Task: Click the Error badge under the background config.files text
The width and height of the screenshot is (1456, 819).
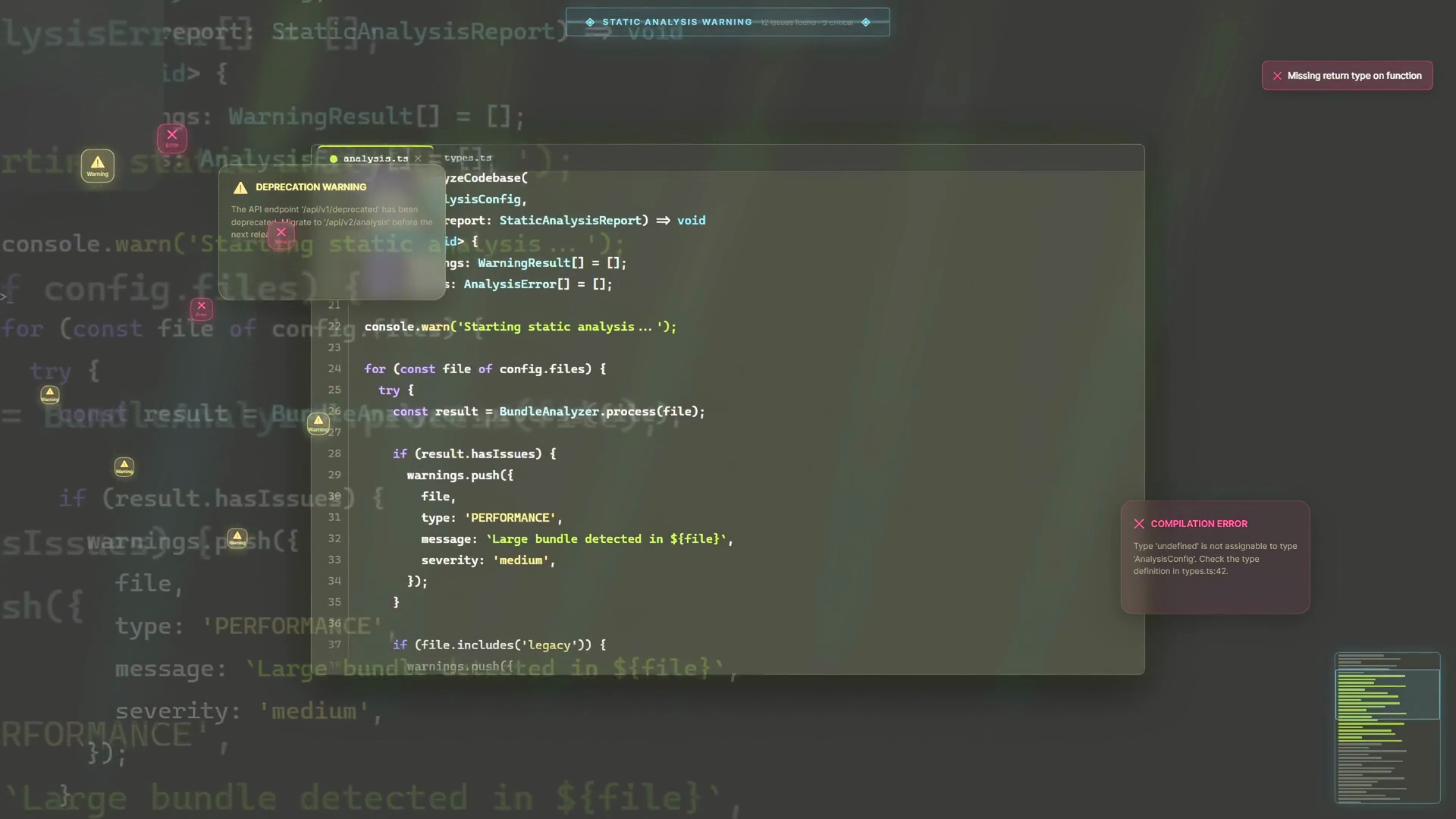Action: (x=202, y=309)
